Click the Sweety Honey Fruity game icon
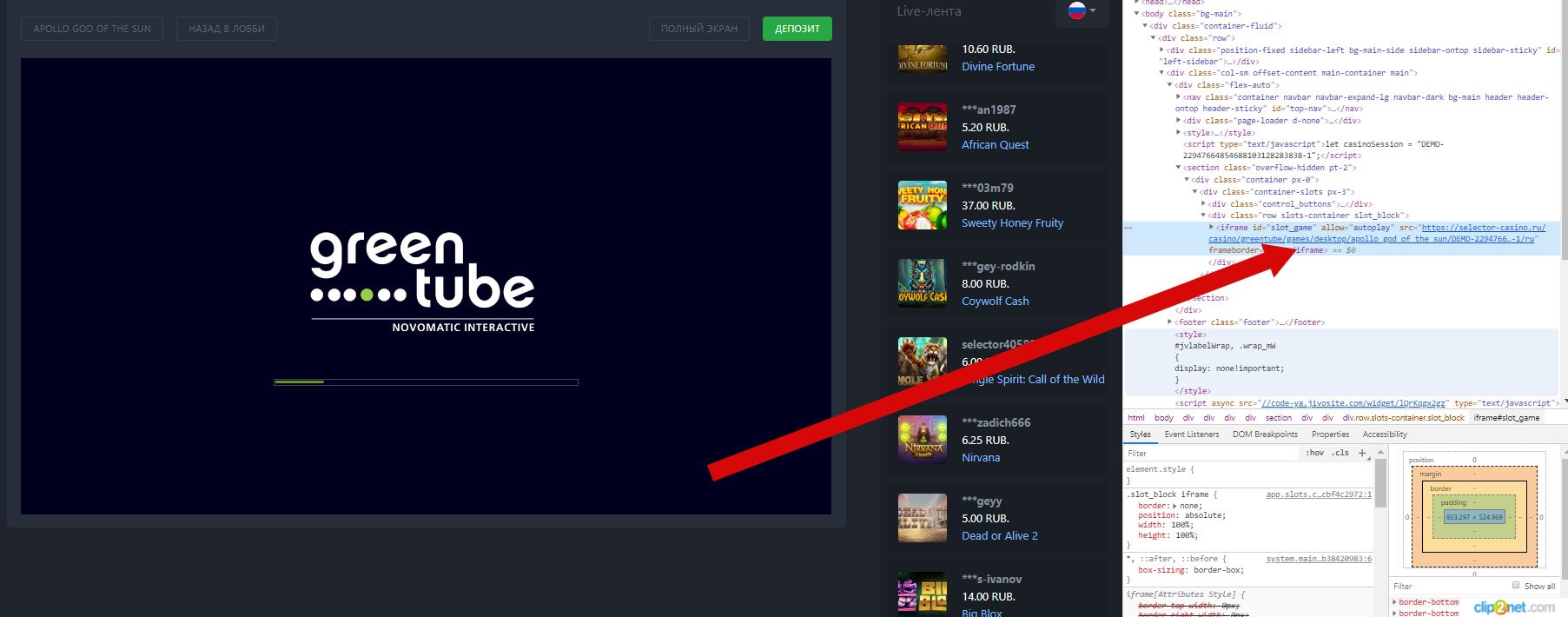This screenshot has height=617, width=1568. [x=922, y=205]
